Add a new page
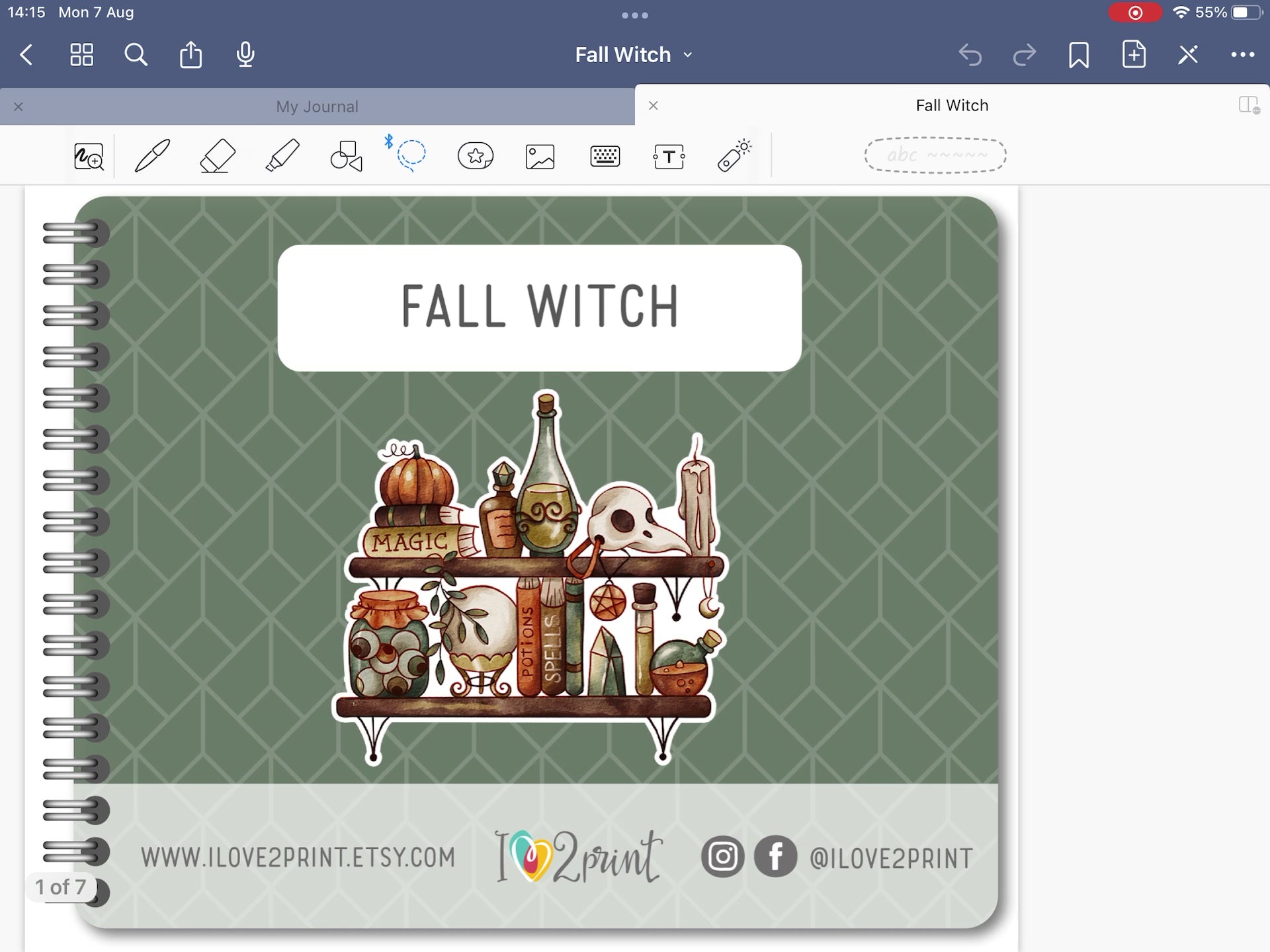Image resolution: width=1270 pixels, height=952 pixels. 1134,54
